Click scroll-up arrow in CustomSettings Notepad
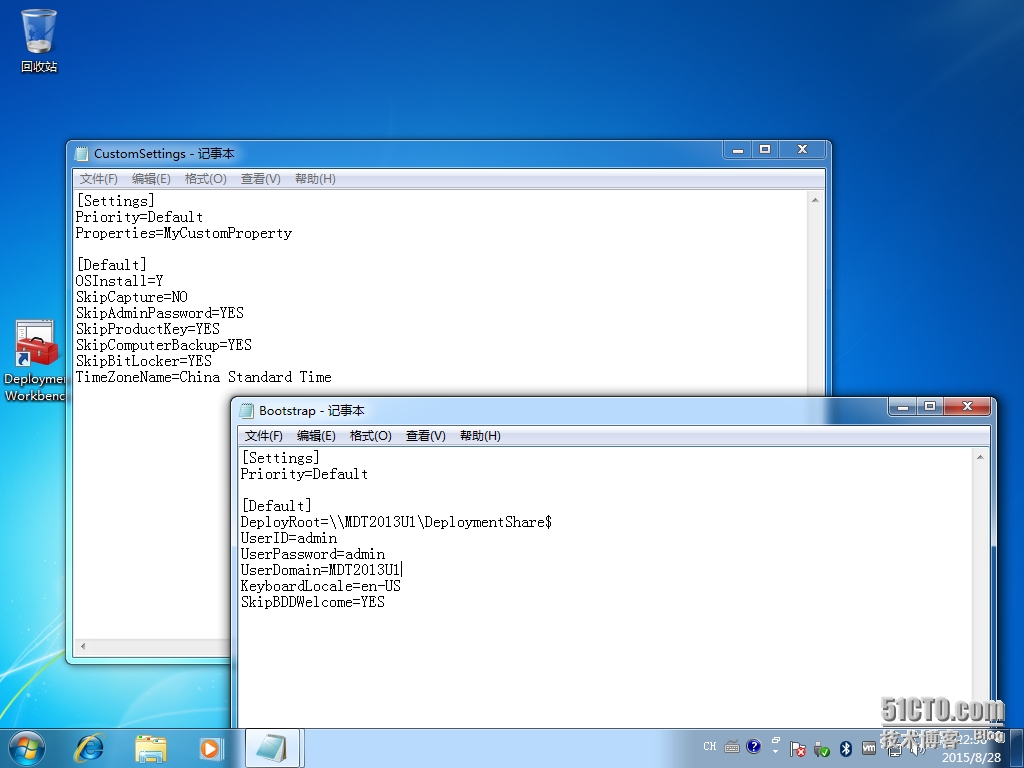The height and width of the screenshot is (768, 1024). click(x=815, y=200)
